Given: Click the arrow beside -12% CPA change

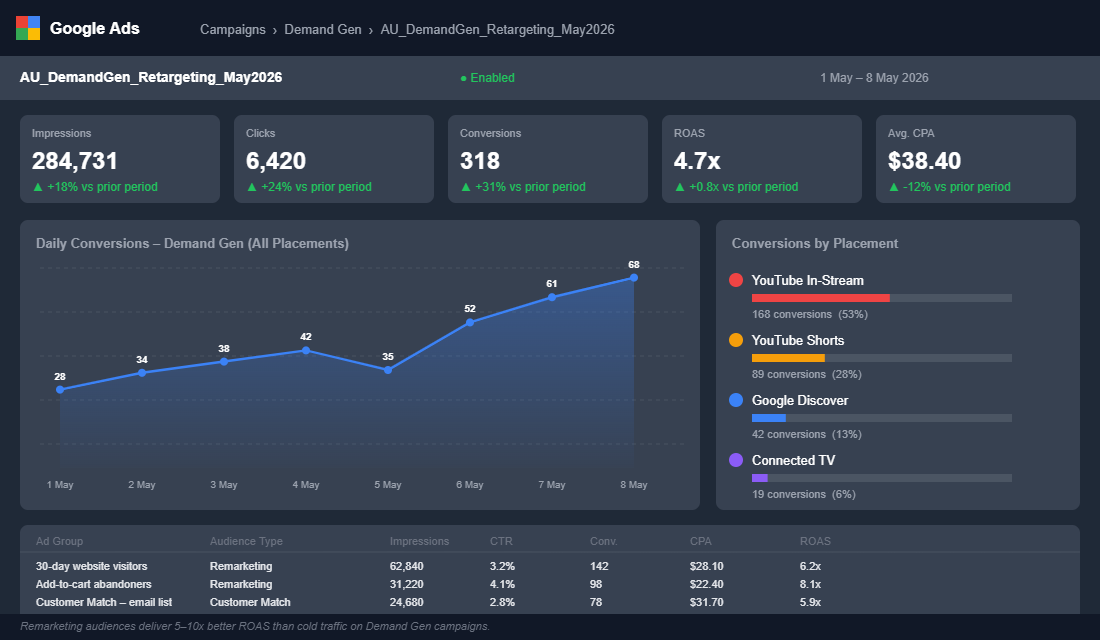Looking at the screenshot, I should [894, 187].
